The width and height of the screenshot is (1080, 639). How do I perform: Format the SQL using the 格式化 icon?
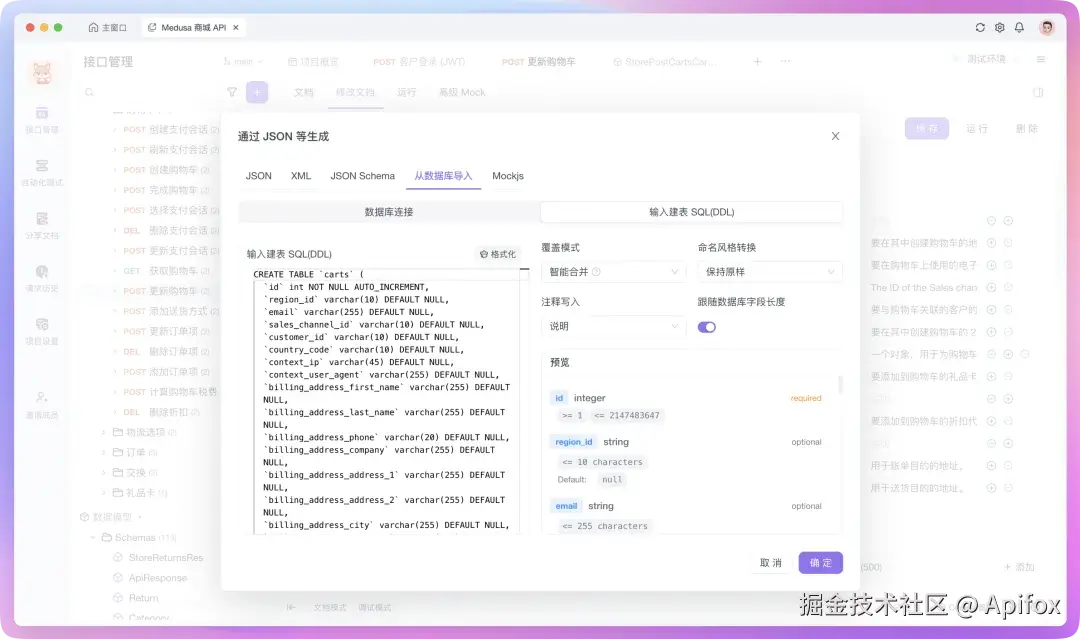point(498,254)
